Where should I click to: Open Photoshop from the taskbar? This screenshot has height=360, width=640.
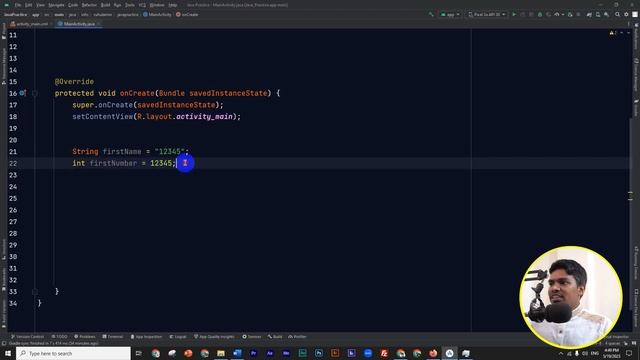319,353
